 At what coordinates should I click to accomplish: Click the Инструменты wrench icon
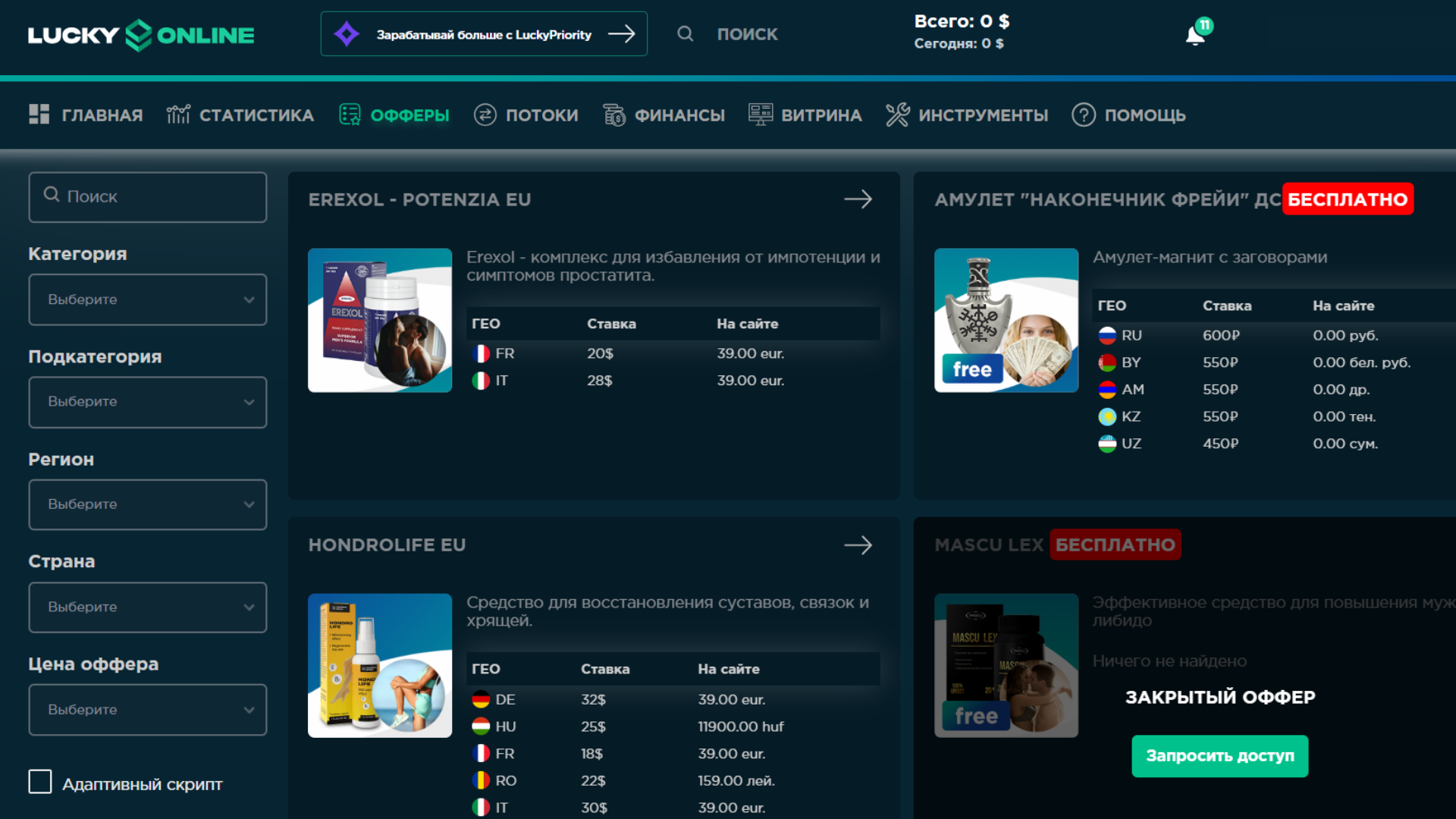(x=898, y=115)
